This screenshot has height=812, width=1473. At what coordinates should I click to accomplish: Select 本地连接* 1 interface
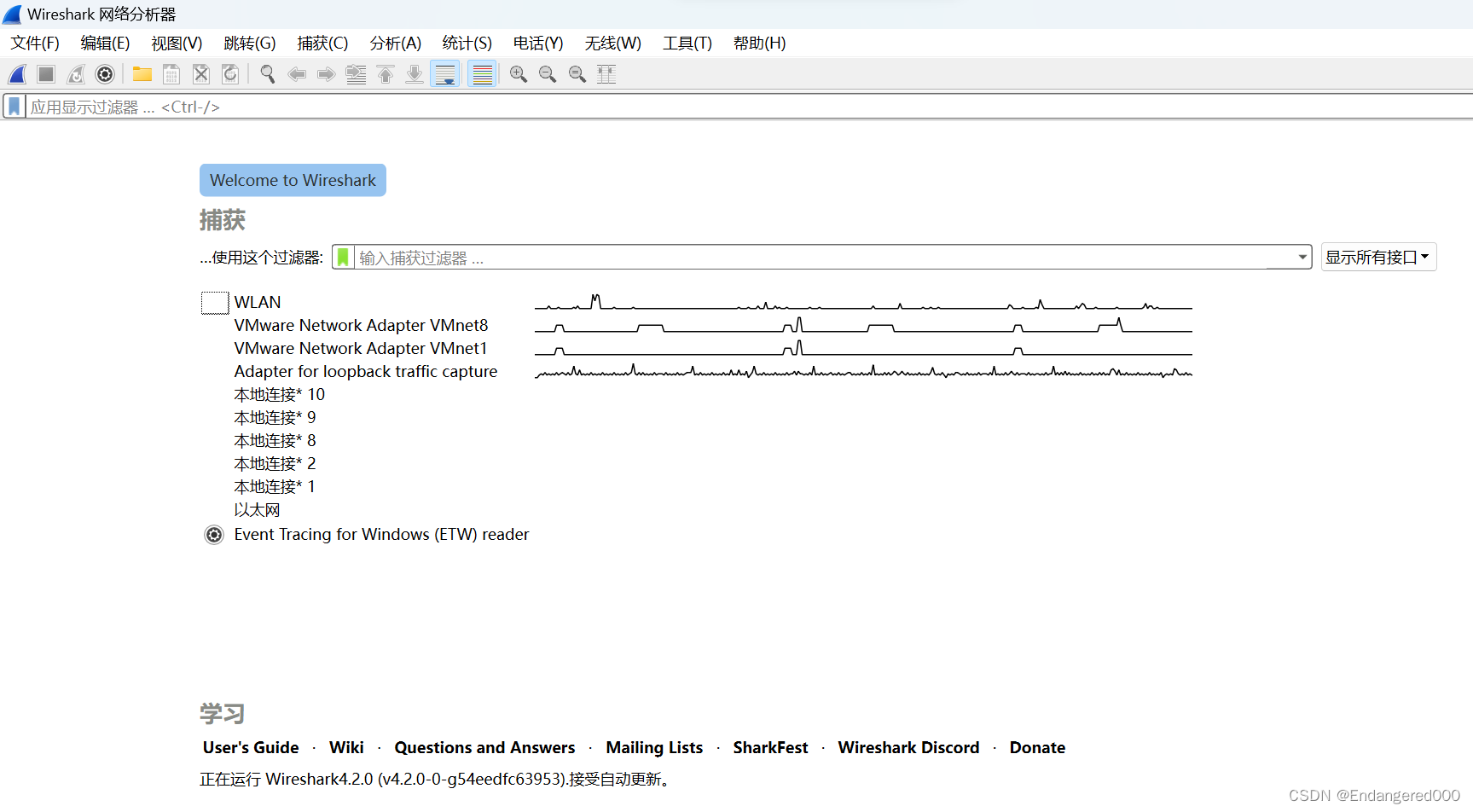(x=275, y=487)
